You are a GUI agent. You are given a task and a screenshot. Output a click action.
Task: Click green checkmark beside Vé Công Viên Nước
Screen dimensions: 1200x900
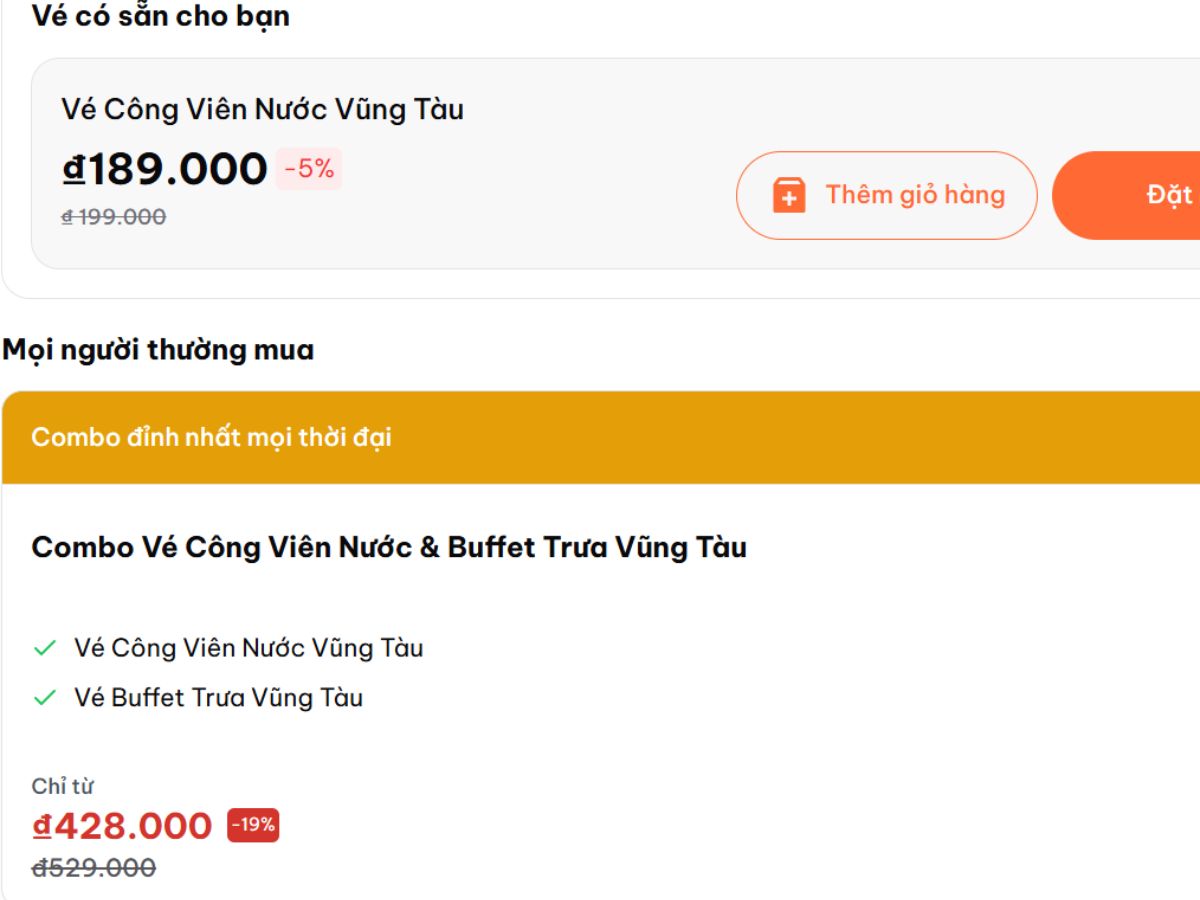pyautogui.click(x=45, y=648)
